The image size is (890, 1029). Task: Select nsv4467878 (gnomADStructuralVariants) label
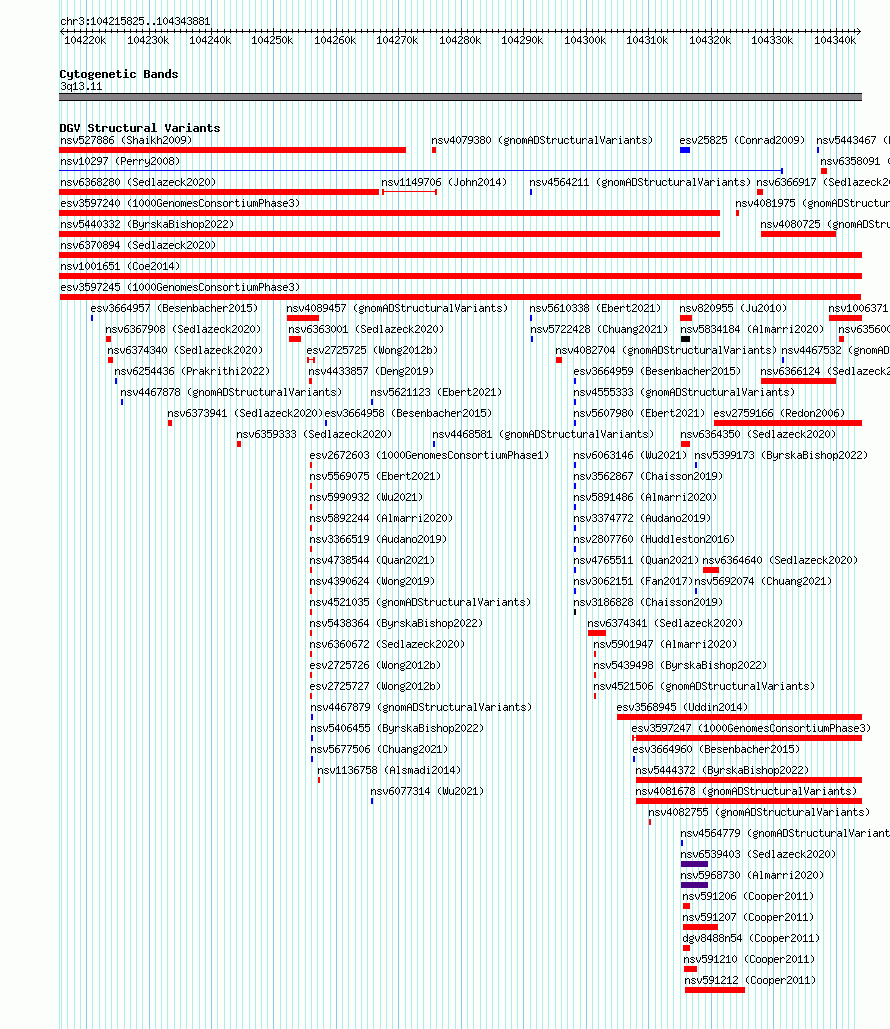pos(231,392)
